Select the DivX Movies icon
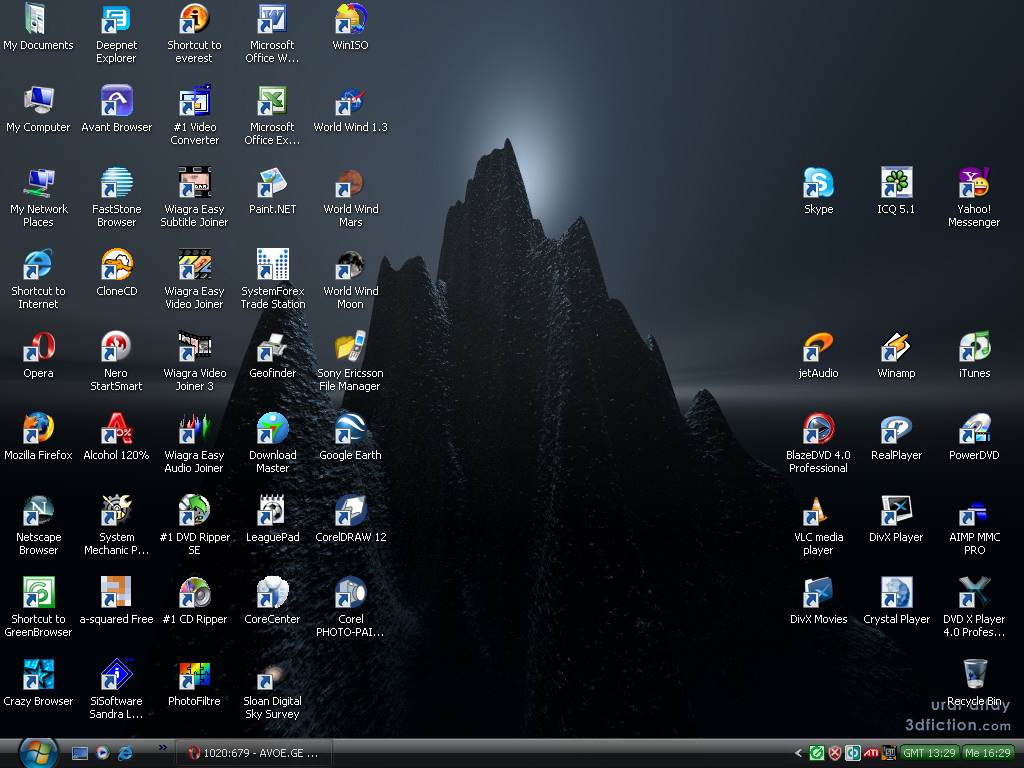This screenshot has width=1024, height=768. 818,592
